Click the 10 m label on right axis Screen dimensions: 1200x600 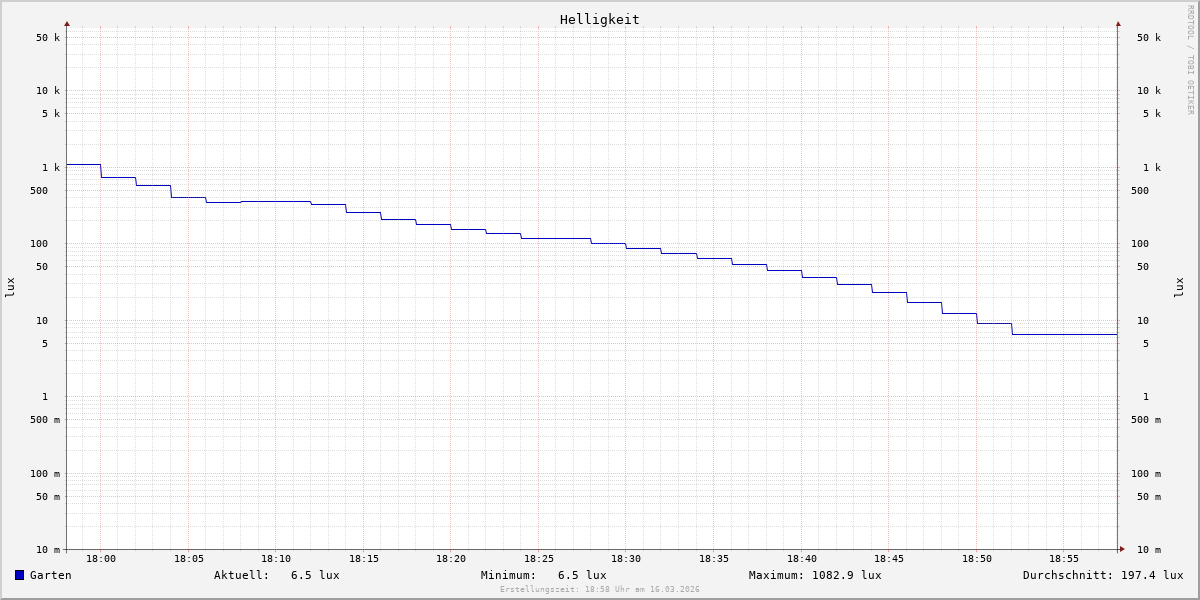1148,550
